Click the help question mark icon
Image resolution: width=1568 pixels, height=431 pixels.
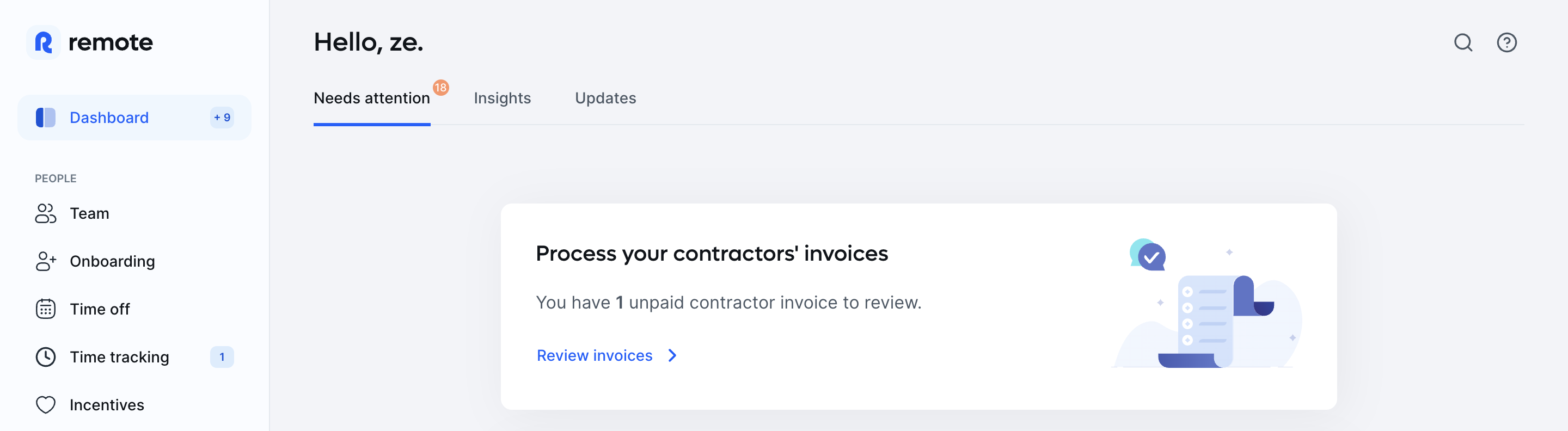point(1507,42)
